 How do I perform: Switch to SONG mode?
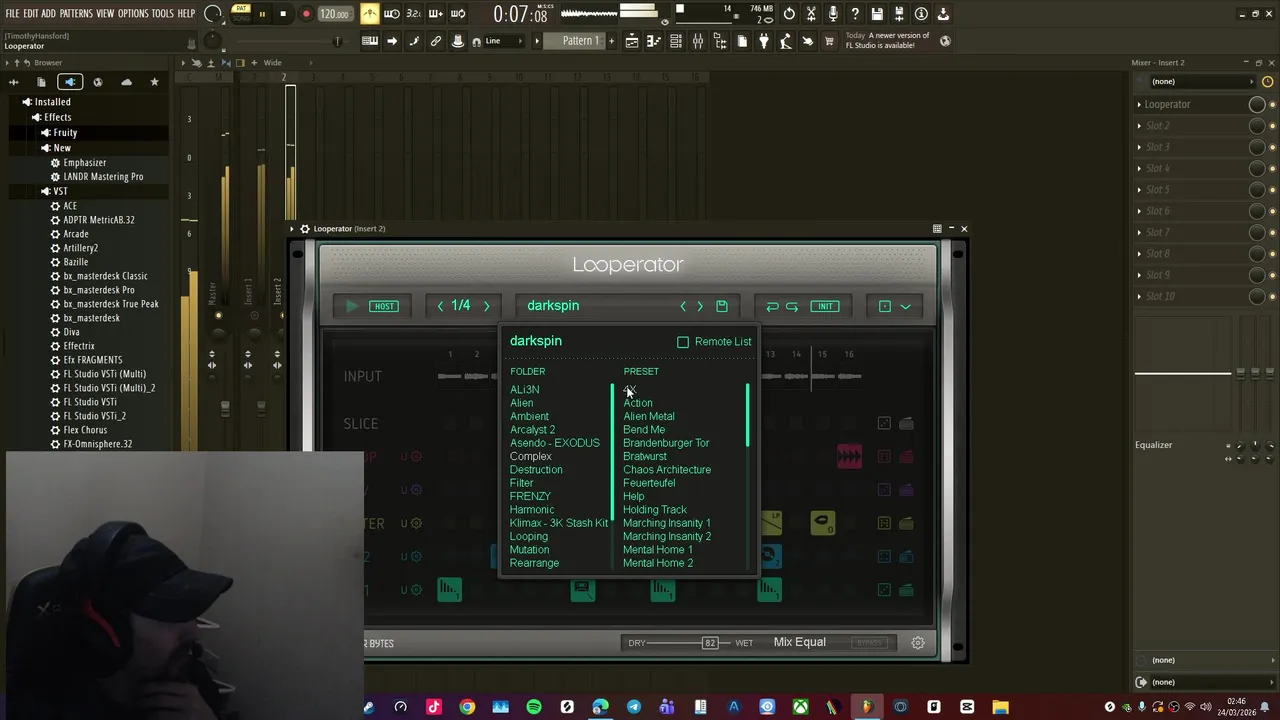tap(241, 19)
